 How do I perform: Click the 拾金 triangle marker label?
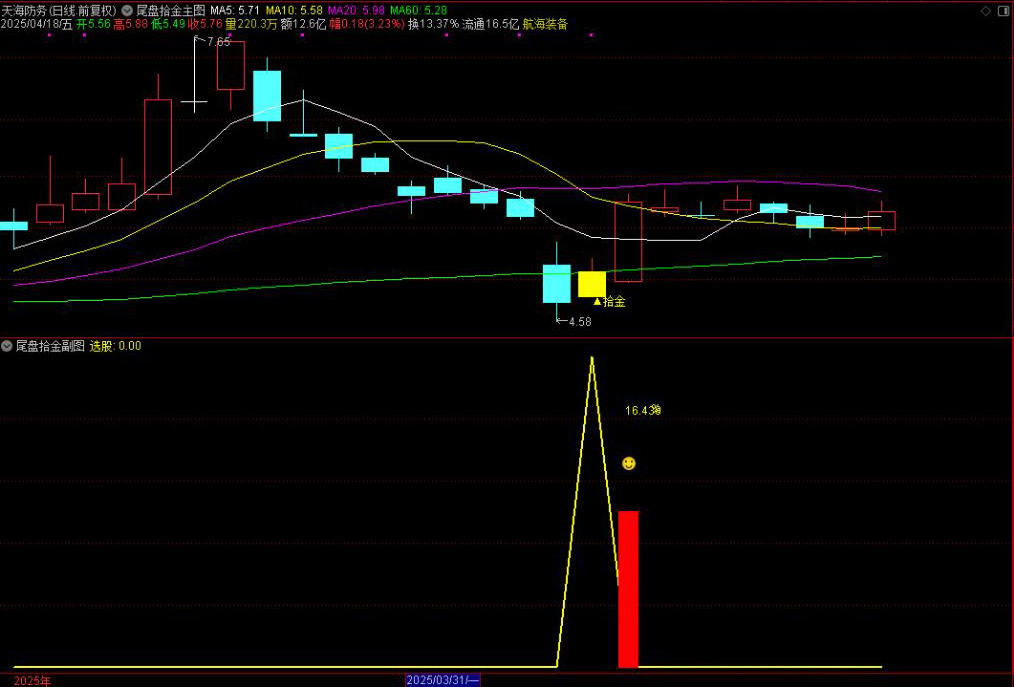[609, 301]
